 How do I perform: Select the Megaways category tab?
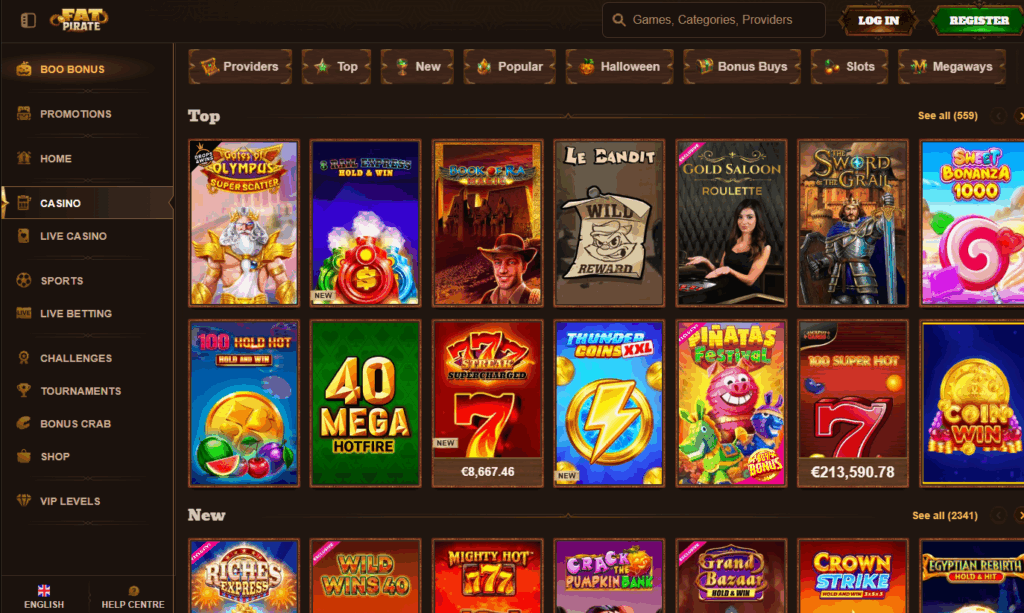point(952,67)
